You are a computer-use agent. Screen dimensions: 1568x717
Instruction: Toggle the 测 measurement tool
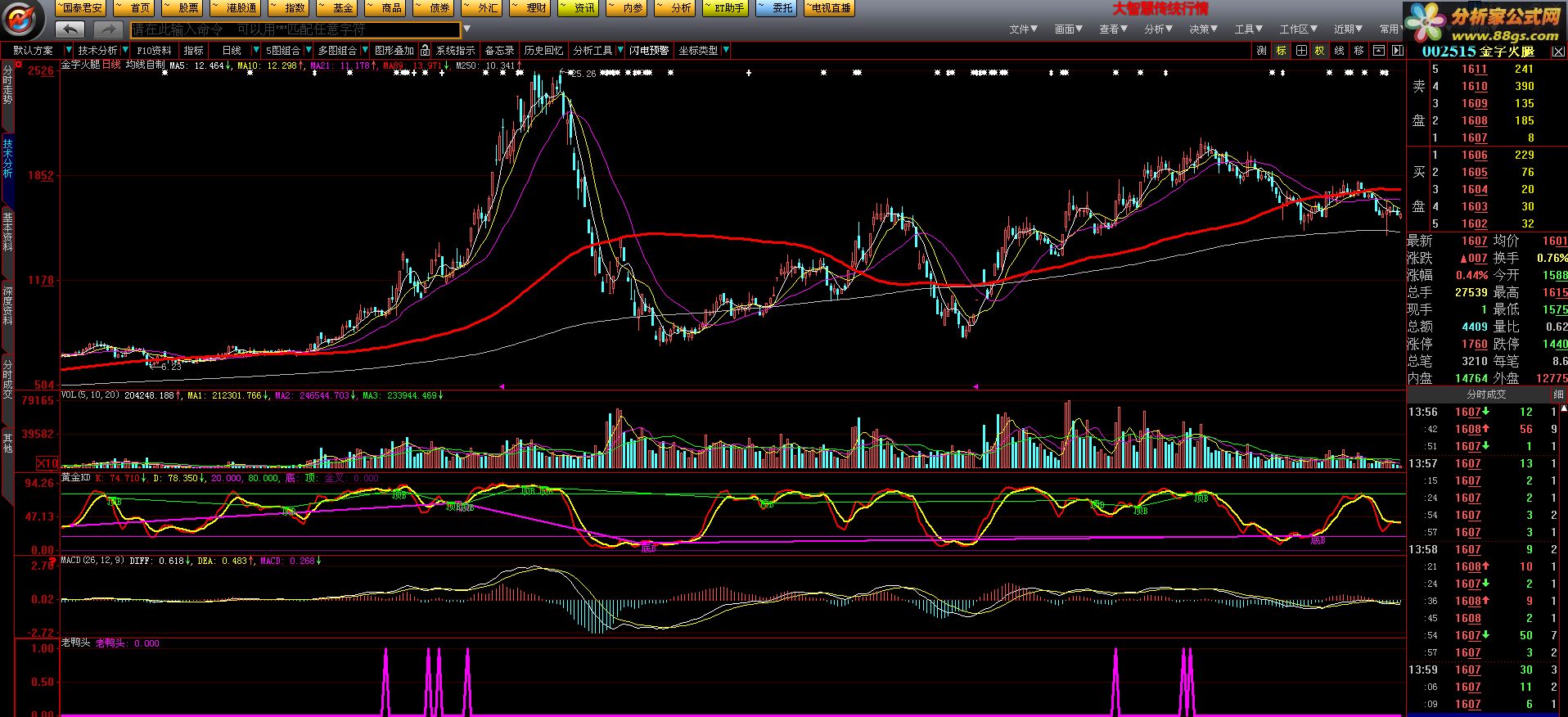(x=1261, y=51)
